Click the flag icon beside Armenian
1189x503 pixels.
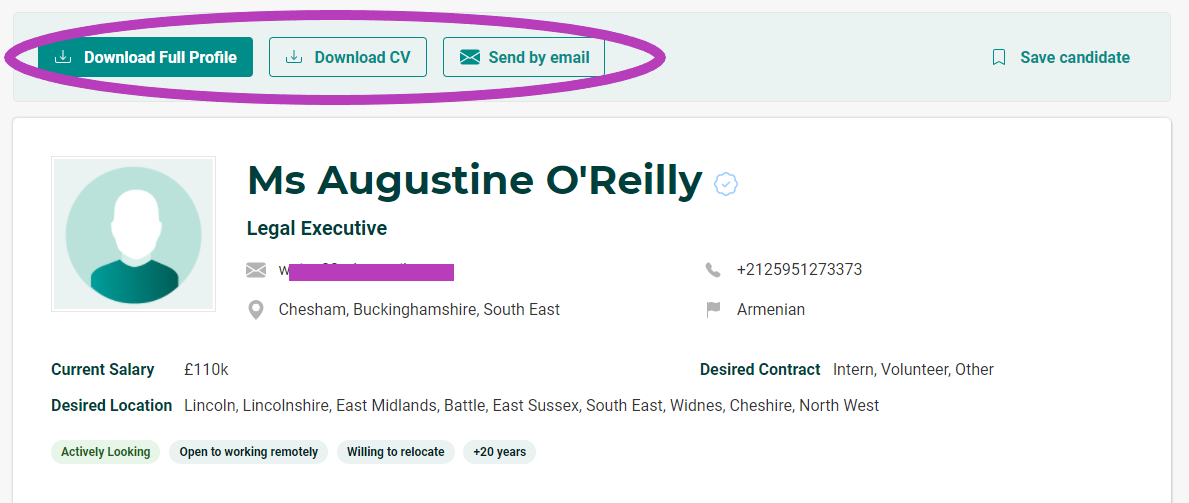tap(713, 310)
